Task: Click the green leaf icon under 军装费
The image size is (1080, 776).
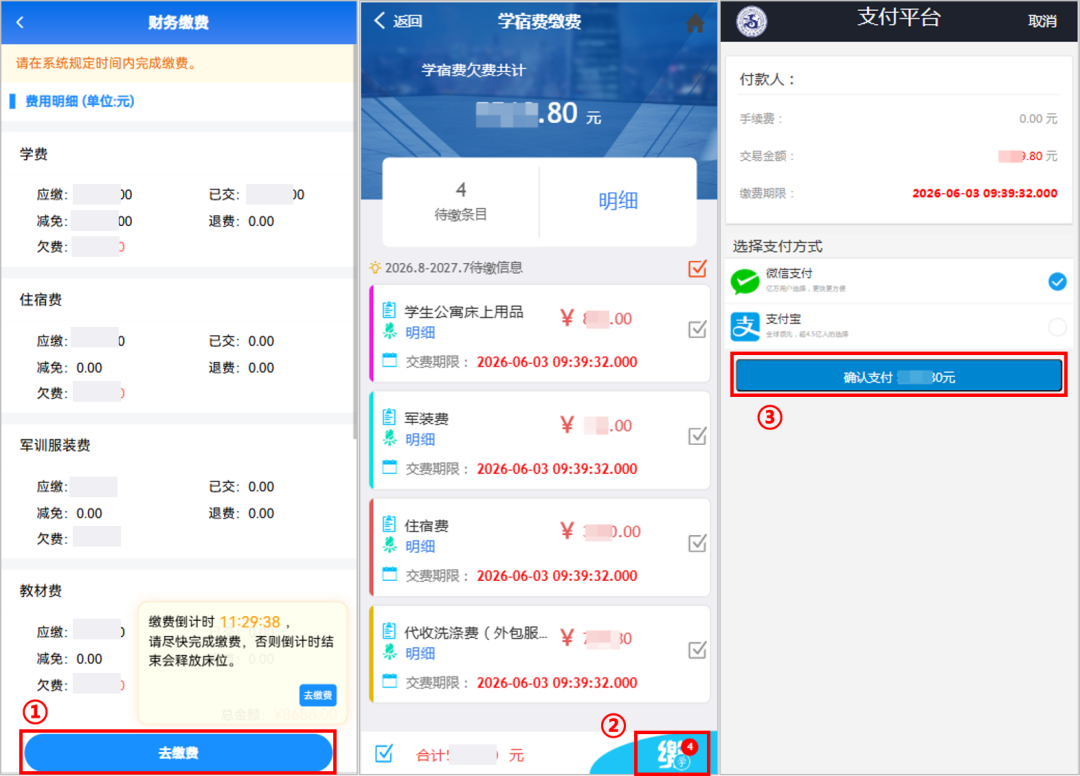Action: 389,438
